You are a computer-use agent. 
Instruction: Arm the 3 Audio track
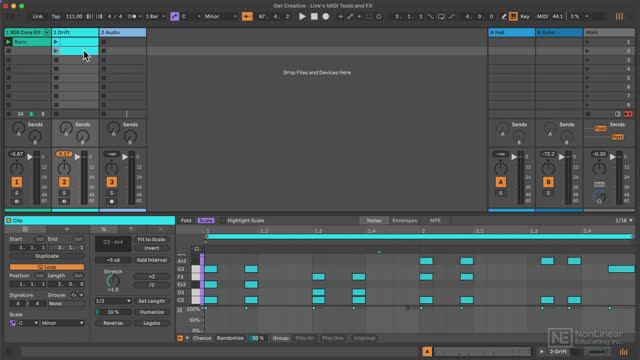111,201
